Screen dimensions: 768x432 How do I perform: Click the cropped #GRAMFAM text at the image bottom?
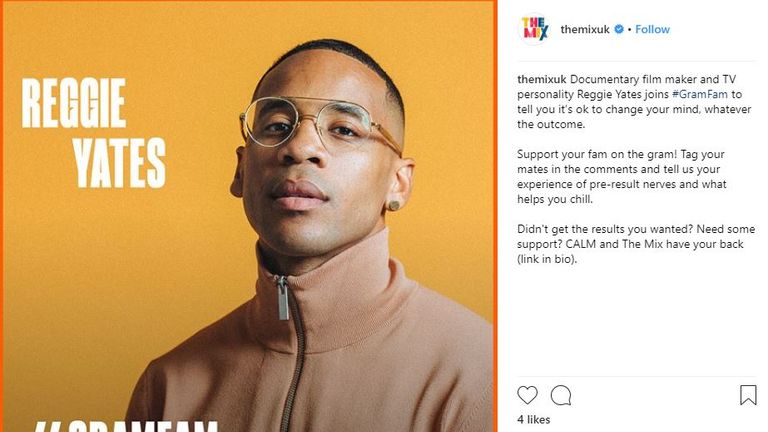point(126,426)
